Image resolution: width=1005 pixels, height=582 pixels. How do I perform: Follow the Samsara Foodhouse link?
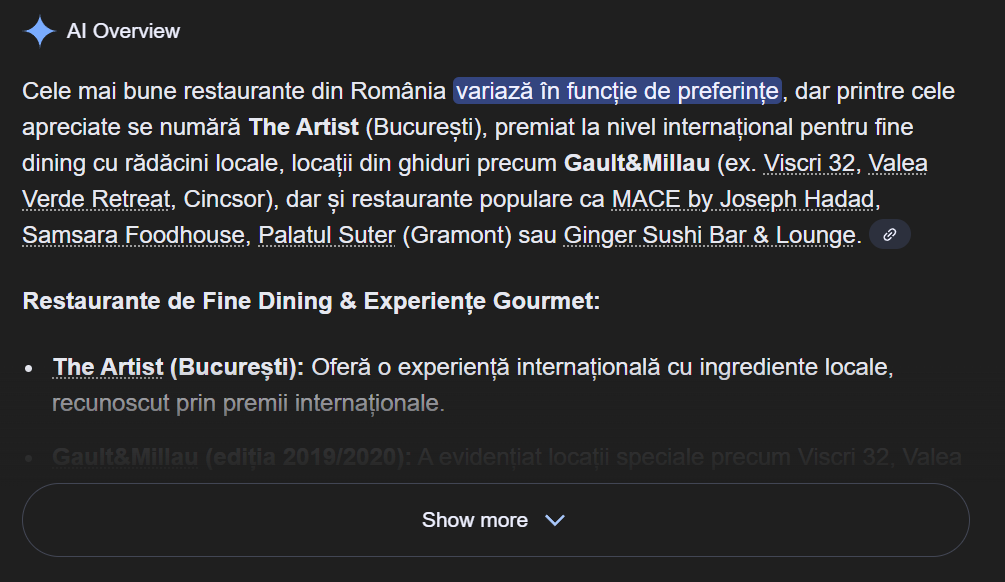tap(133, 235)
